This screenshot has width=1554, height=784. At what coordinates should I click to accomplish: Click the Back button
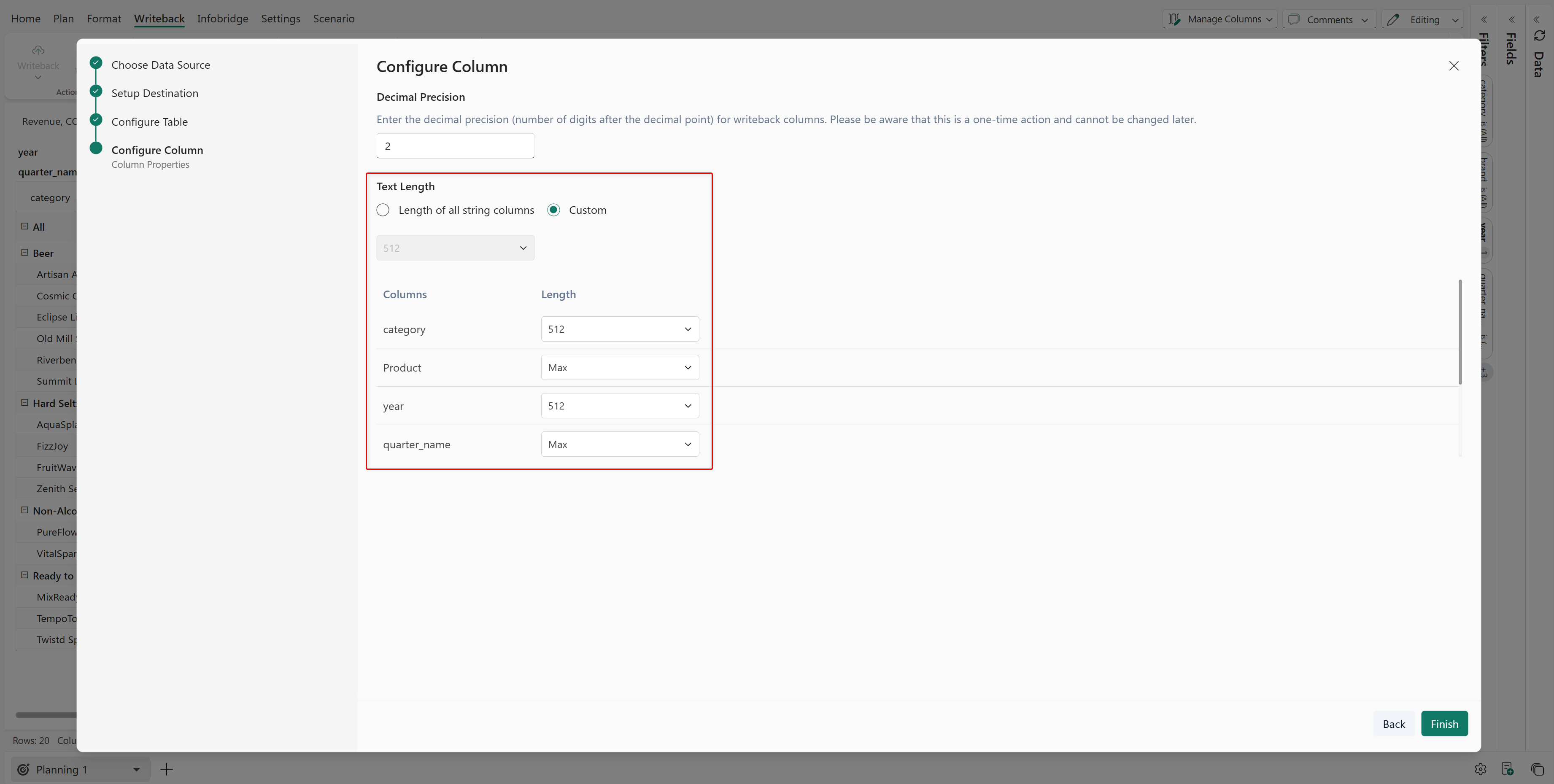(x=1394, y=724)
